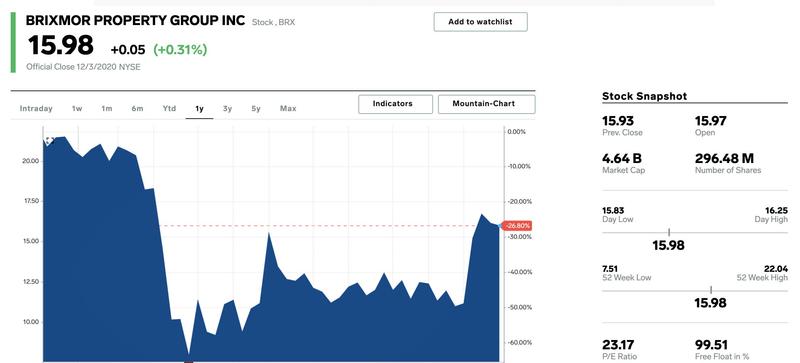Select the 6m time range
The width and height of the screenshot is (800, 363).
click(x=137, y=108)
